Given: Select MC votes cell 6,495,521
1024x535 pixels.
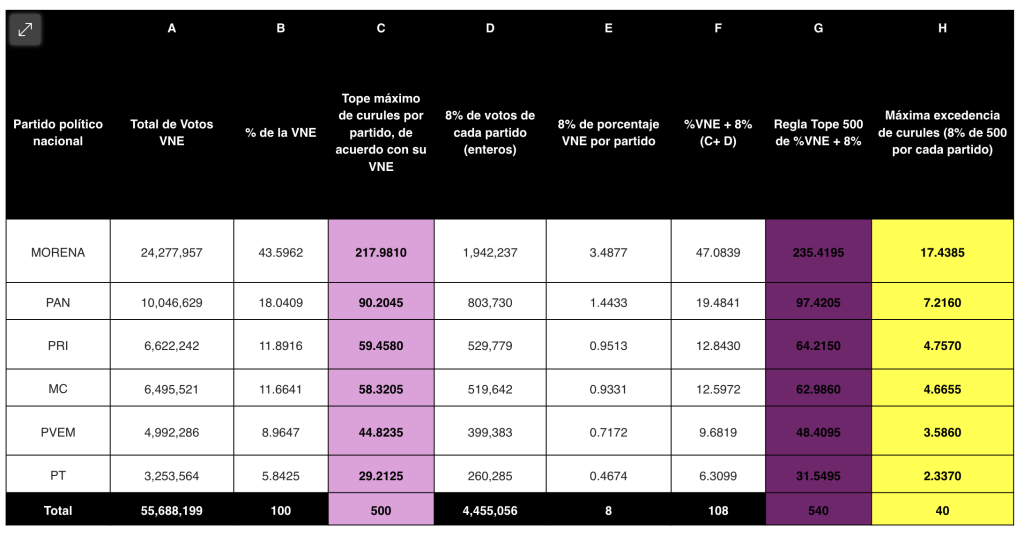Looking at the screenshot, I should pos(172,389).
